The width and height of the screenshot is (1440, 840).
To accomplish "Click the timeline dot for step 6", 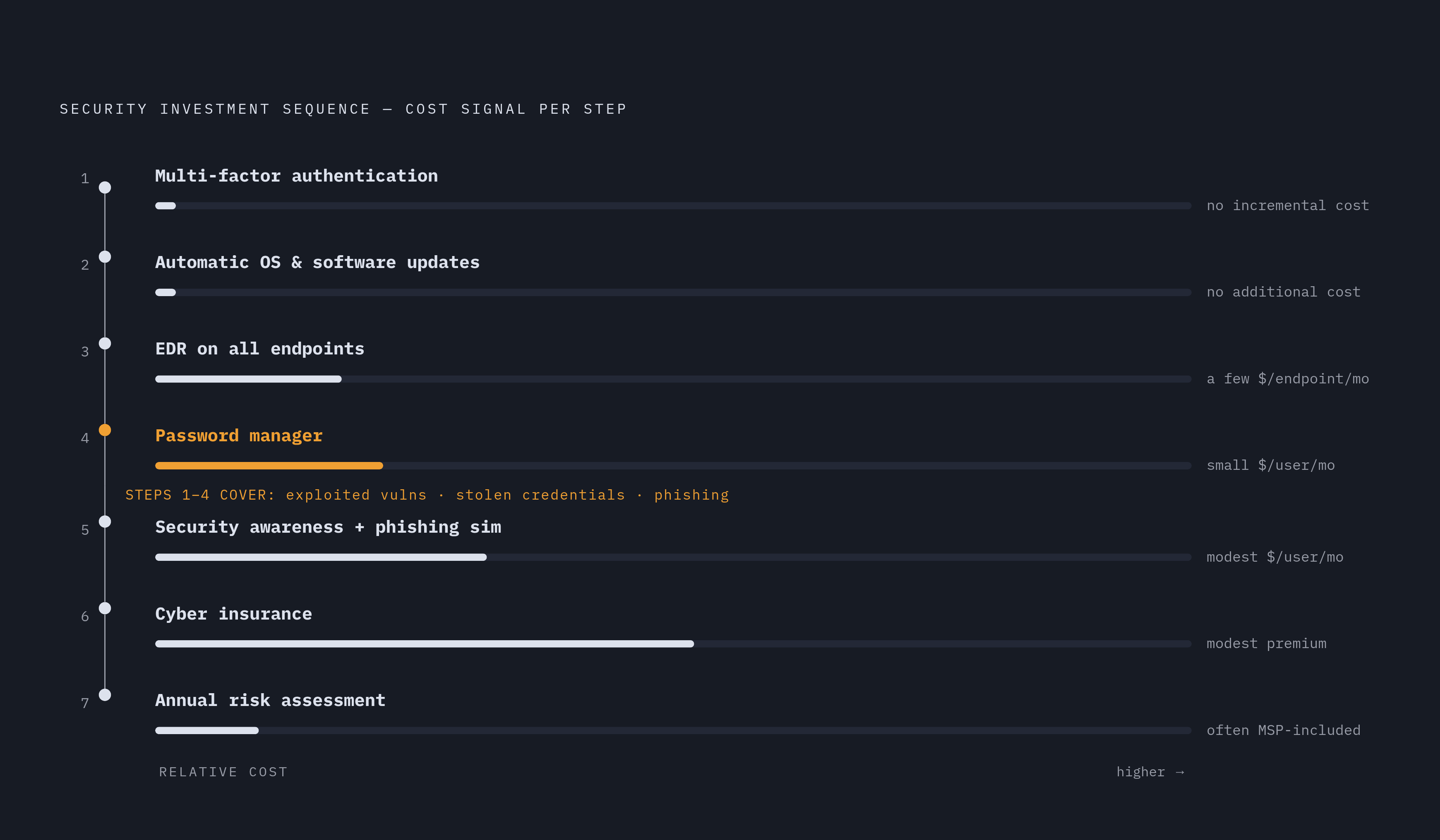I will (105, 608).
